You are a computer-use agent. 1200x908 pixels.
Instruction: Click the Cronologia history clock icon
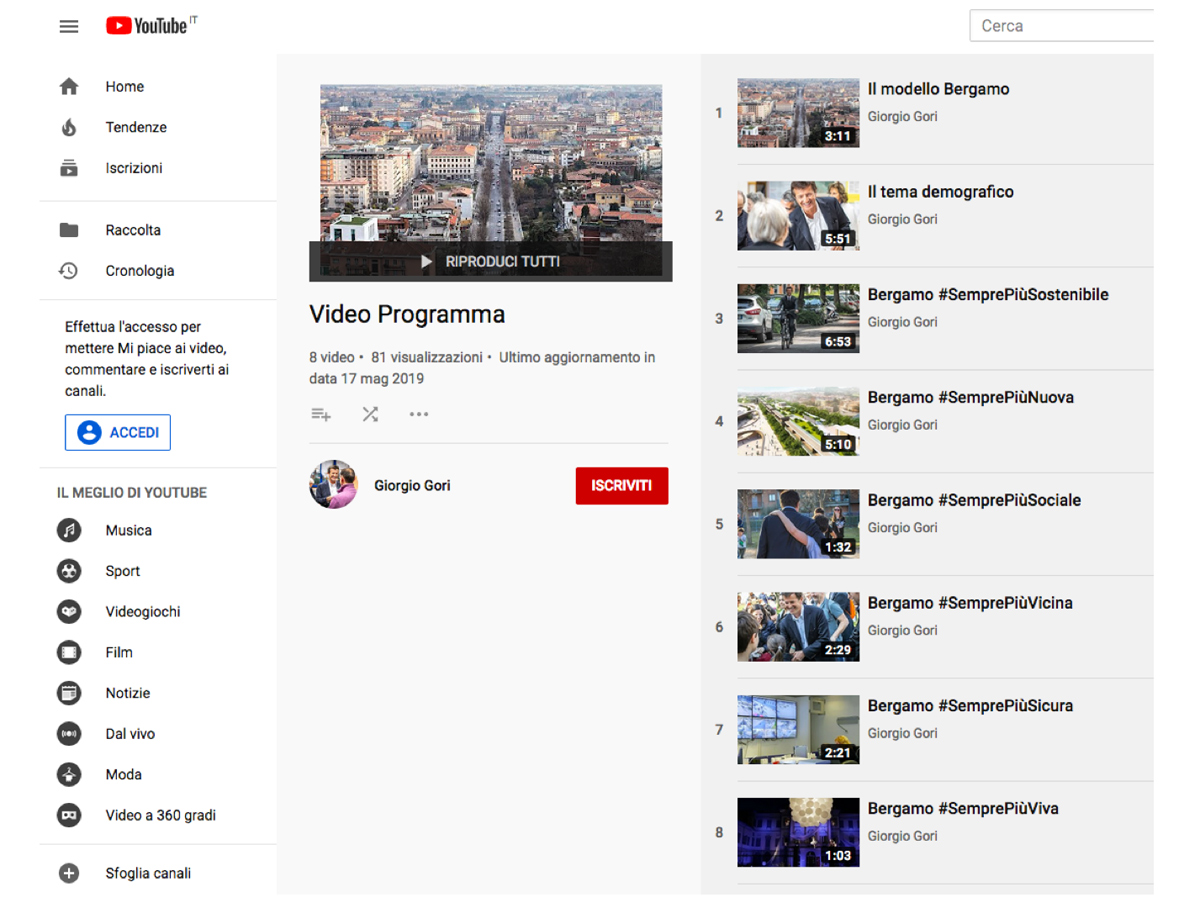[x=69, y=271]
